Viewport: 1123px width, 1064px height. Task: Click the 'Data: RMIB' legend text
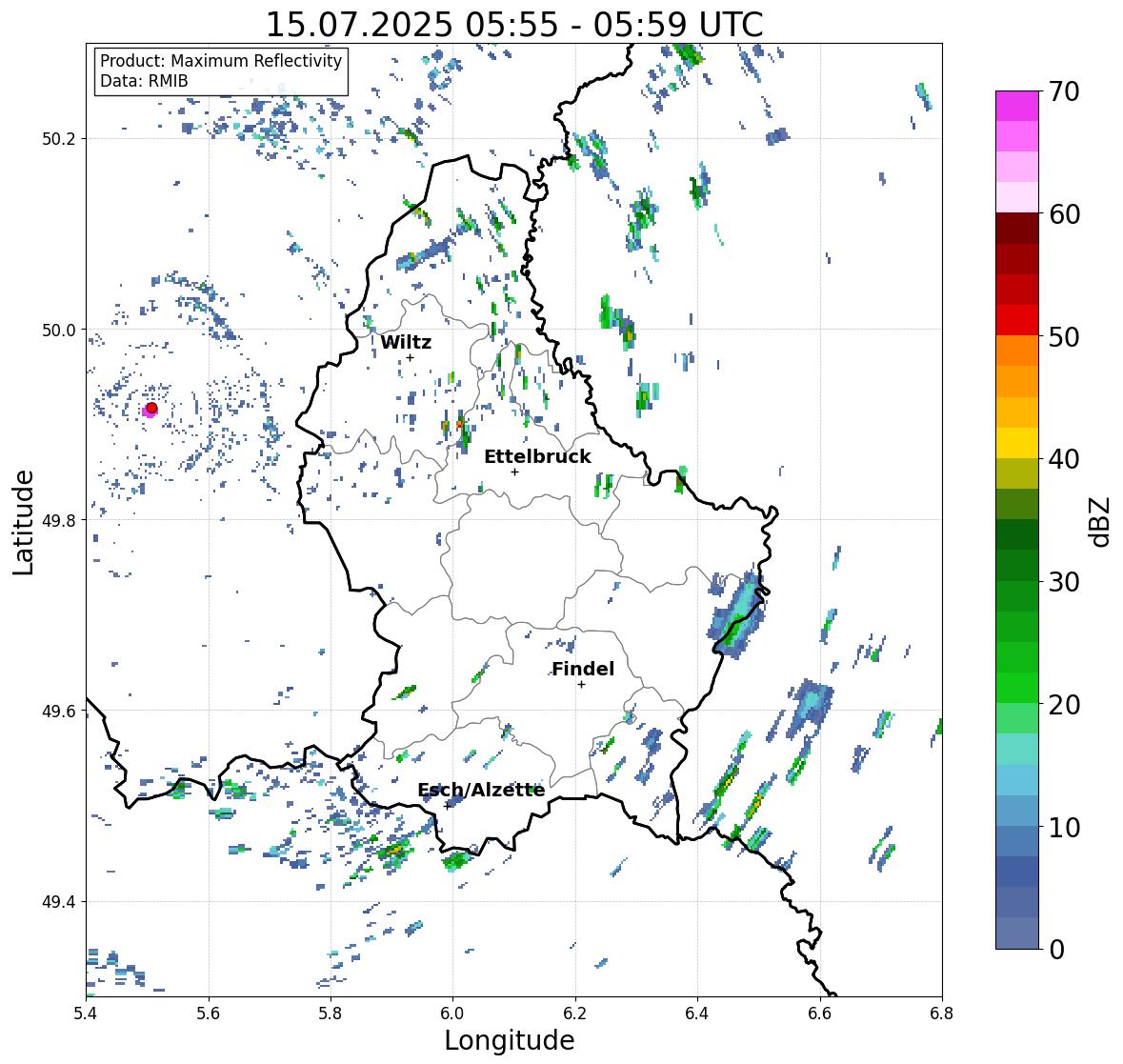pyautogui.click(x=144, y=81)
